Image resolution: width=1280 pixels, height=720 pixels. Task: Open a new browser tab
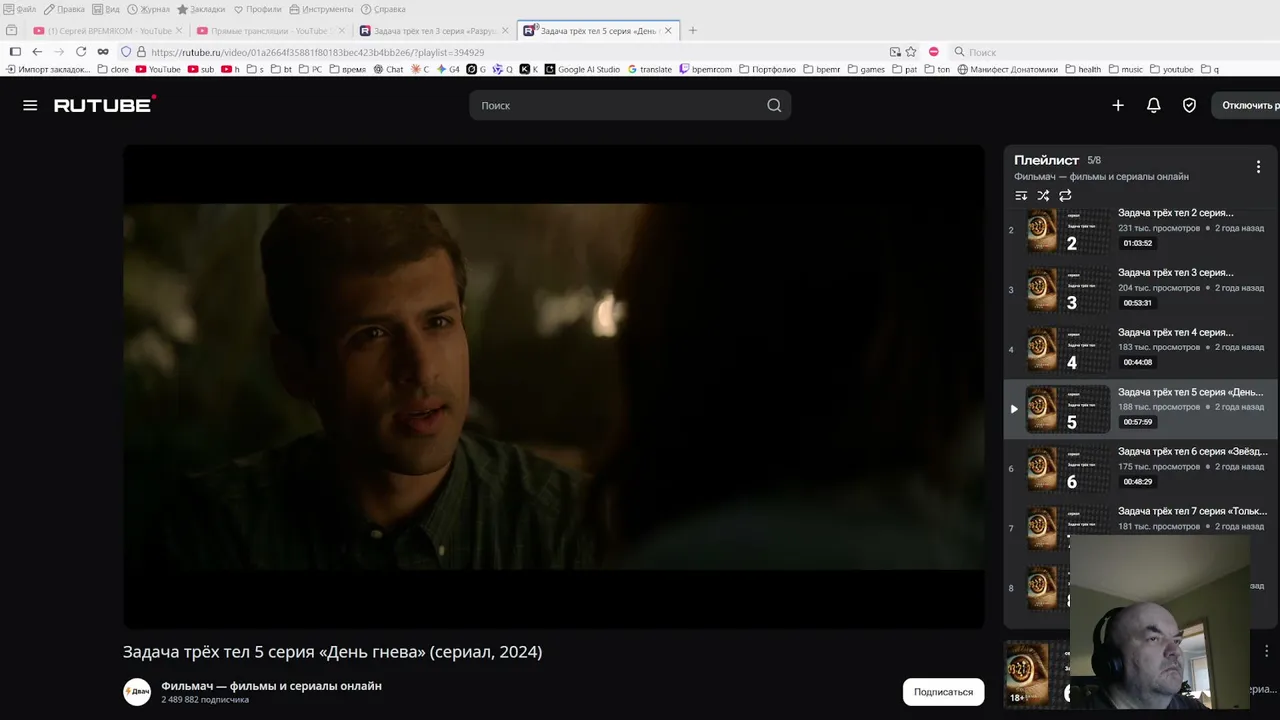[x=692, y=31]
